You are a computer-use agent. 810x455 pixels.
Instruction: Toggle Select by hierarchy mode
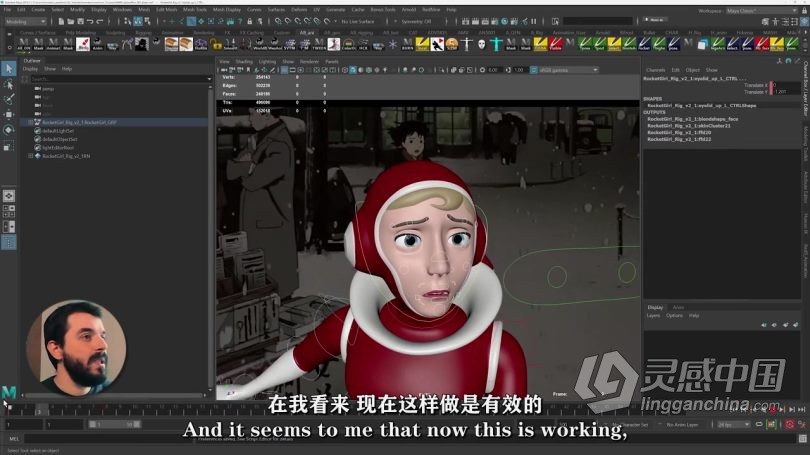tap(128, 21)
